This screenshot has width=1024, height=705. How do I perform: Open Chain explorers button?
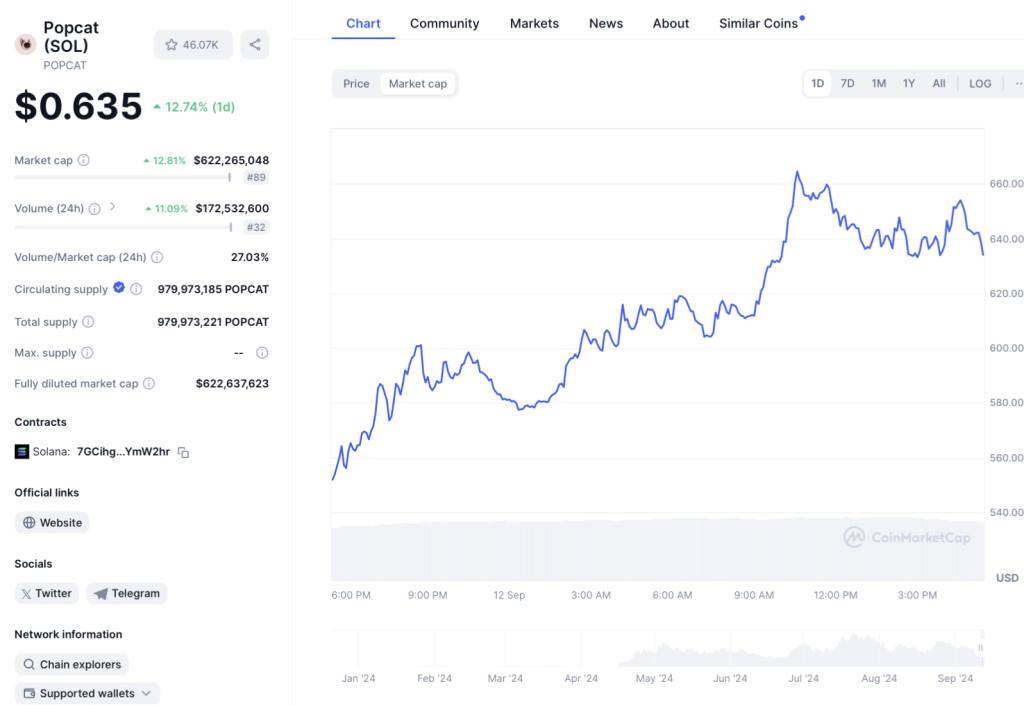tap(72, 665)
